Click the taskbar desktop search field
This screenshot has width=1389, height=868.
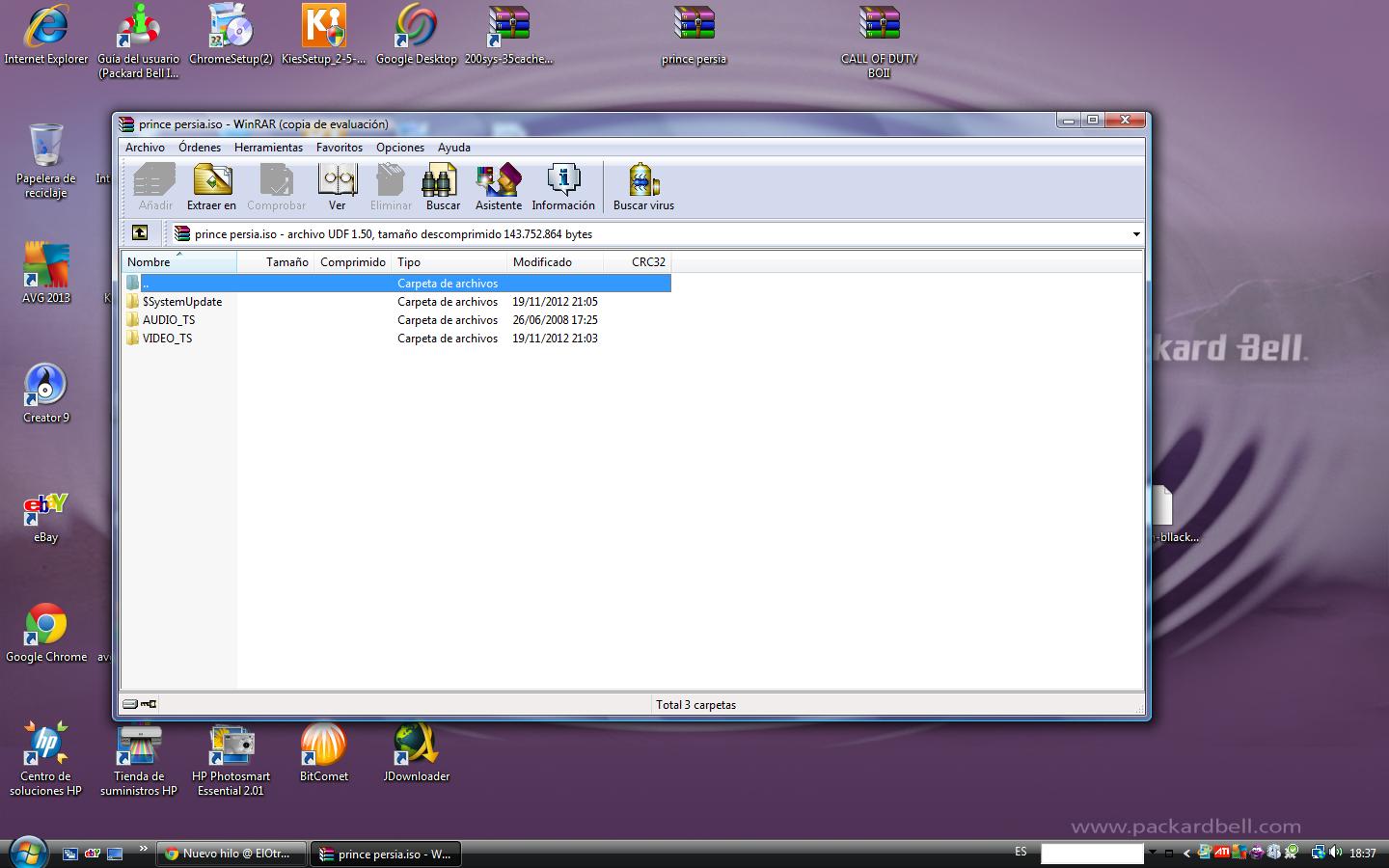pos(1092,854)
